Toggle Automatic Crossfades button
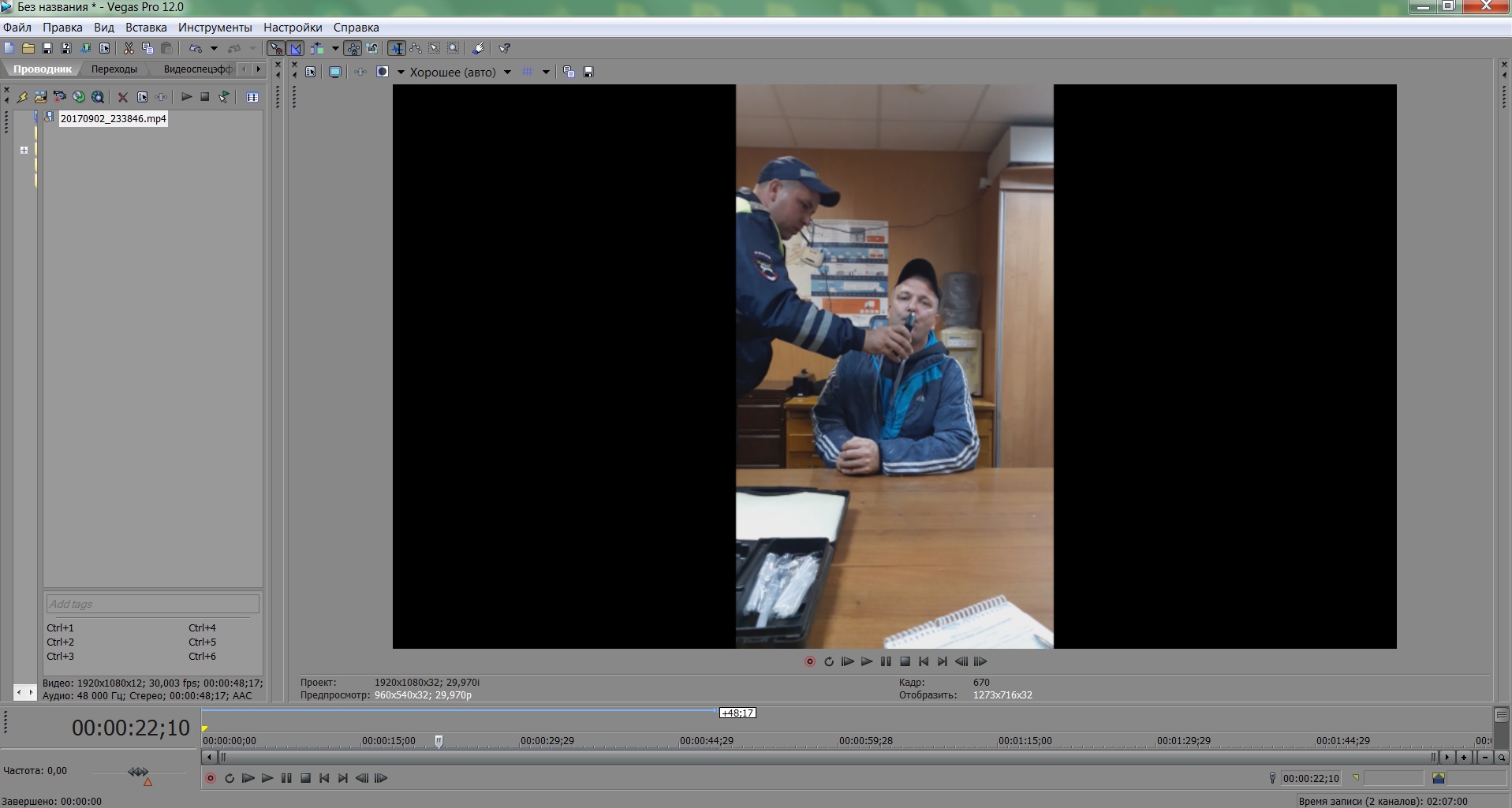The image size is (1512, 808). (296, 48)
